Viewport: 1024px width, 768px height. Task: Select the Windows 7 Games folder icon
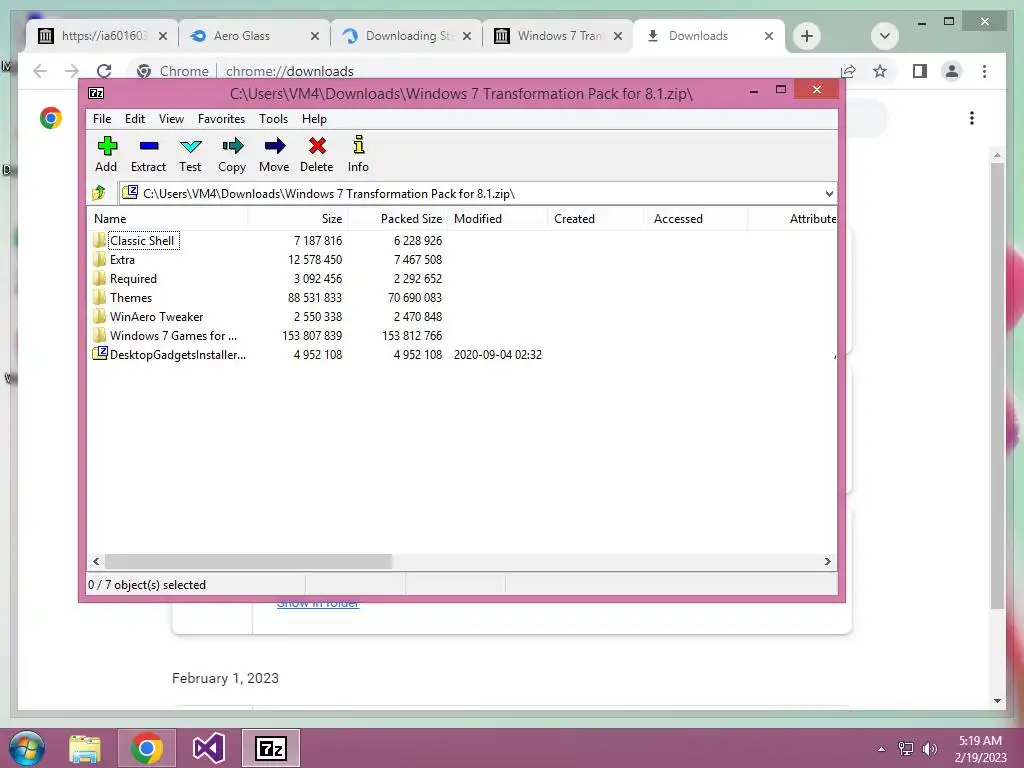tap(99, 335)
